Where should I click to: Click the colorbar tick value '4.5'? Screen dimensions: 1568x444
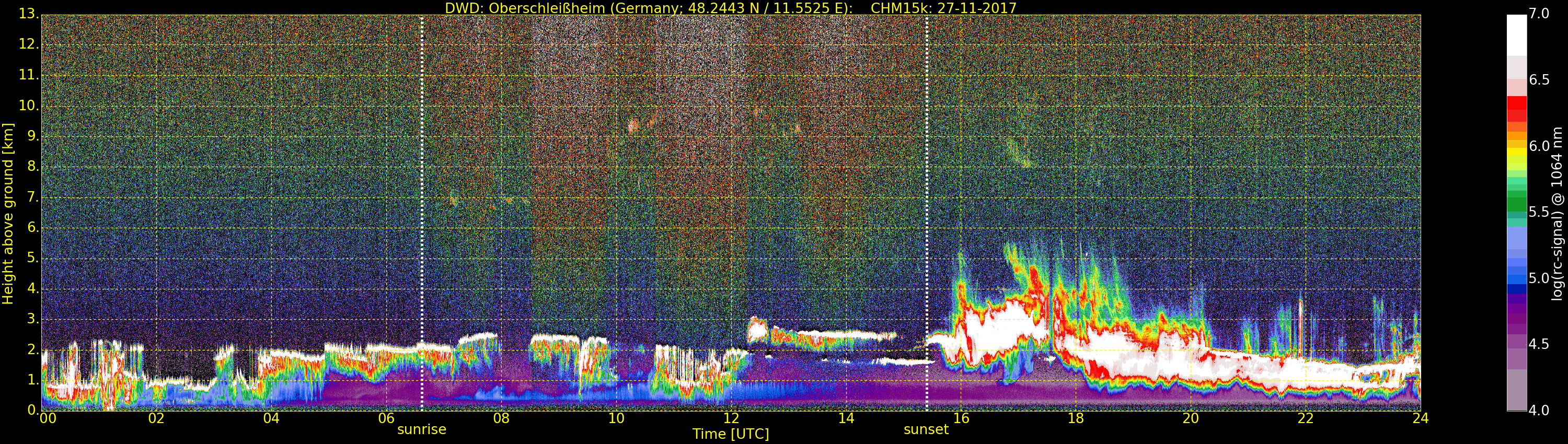point(1539,344)
